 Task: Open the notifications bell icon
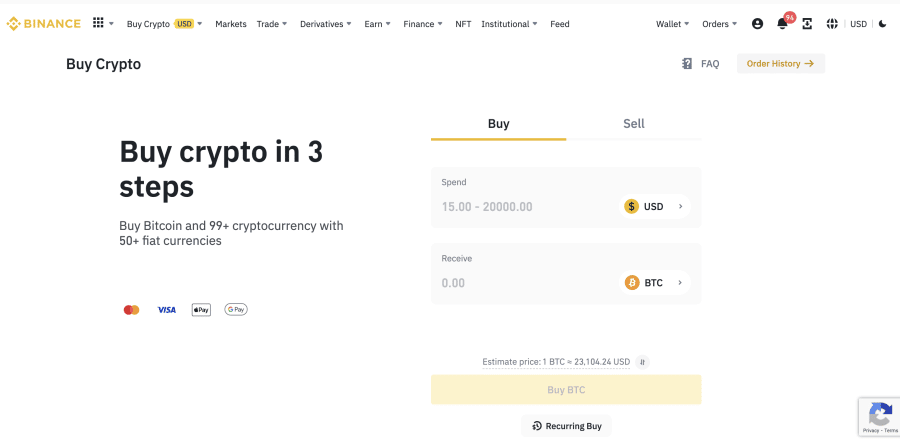click(782, 24)
